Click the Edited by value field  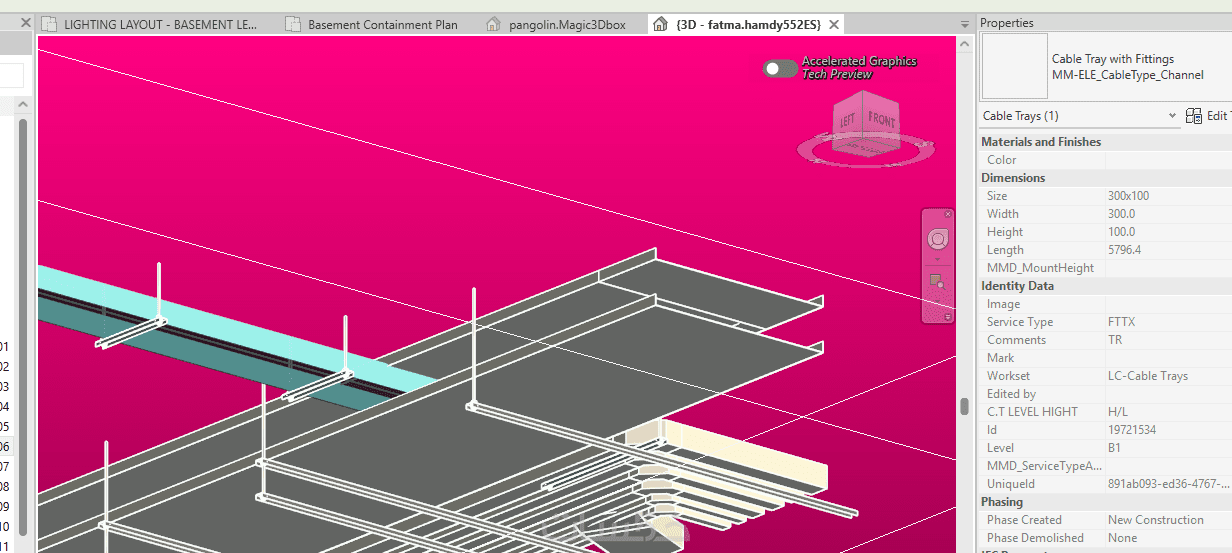click(x=1168, y=394)
